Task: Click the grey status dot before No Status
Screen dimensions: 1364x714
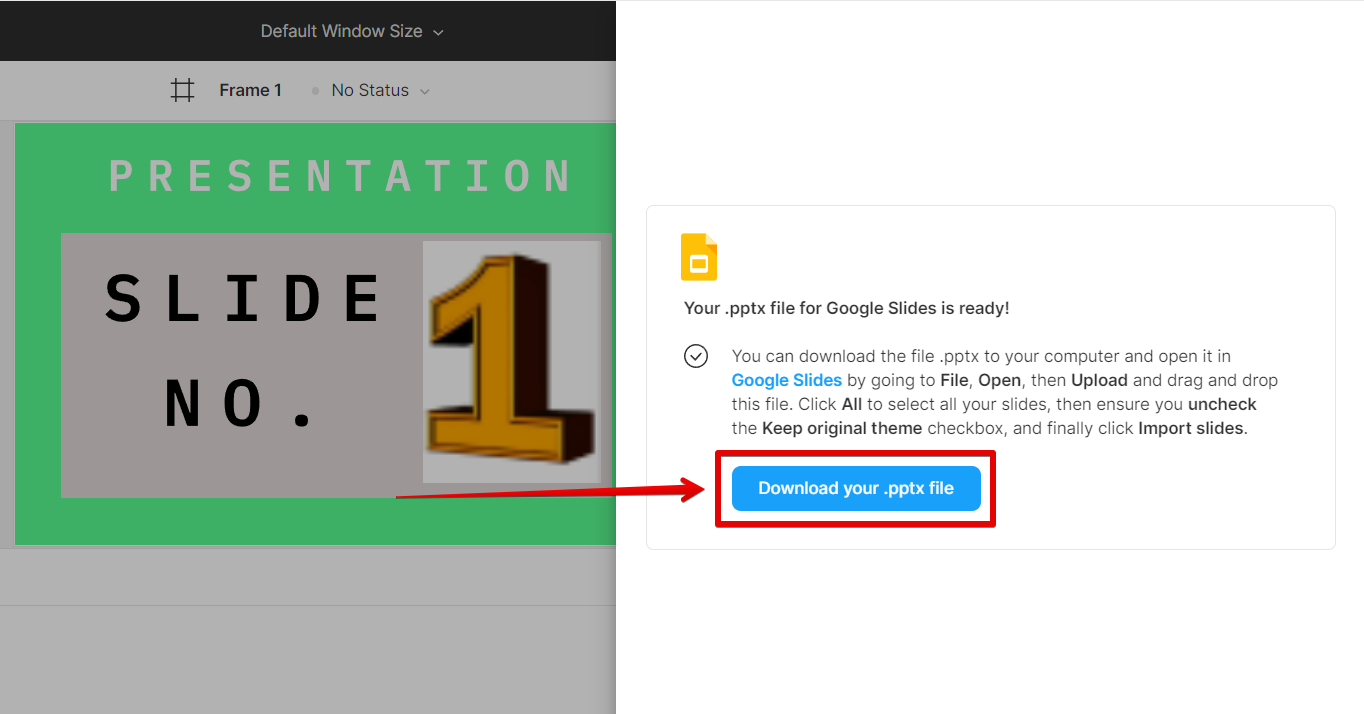Action: pos(315,91)
